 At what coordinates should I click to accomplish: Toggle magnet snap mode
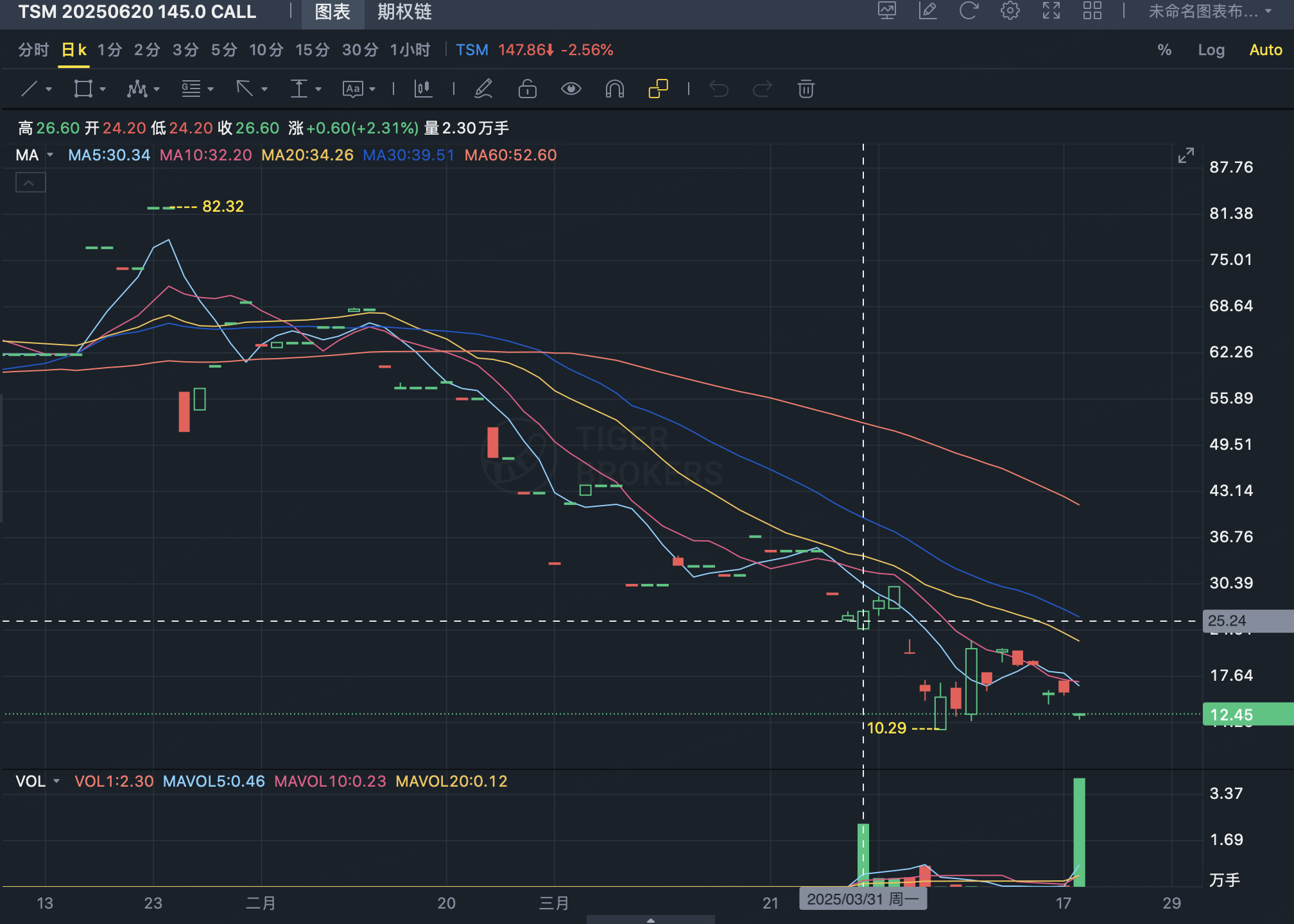click(x=615, y=89)
